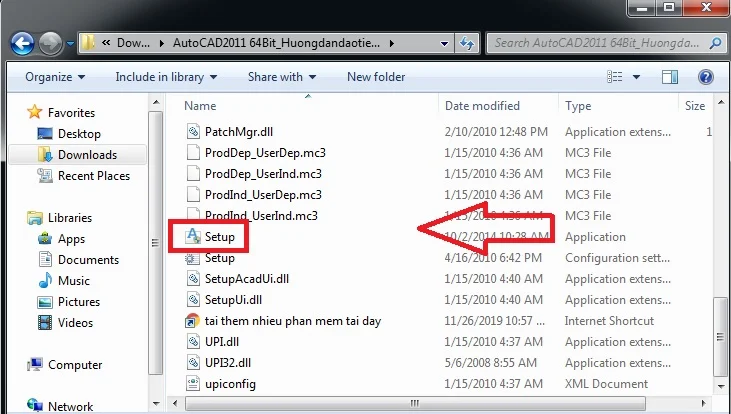Image resolution: width=731 pixels, height=414 pixels.
Task: Select the ProdDep_UserInd.mc3 file
Action: coord(263,174)
